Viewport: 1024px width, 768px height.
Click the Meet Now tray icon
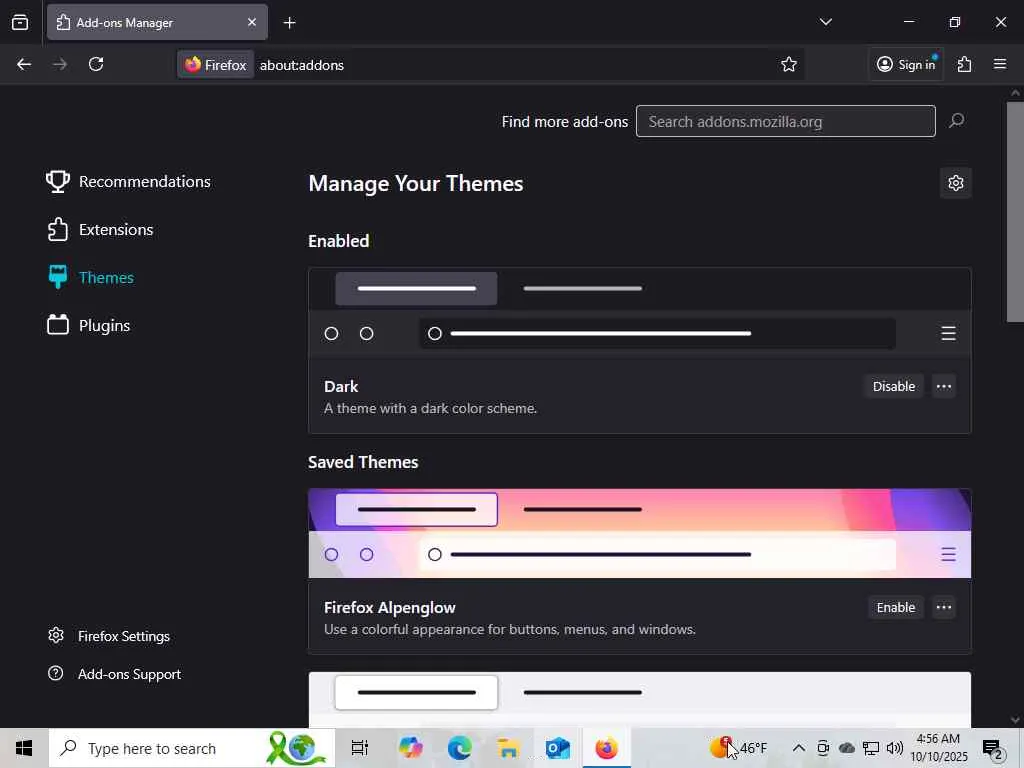tap(823, 748)
